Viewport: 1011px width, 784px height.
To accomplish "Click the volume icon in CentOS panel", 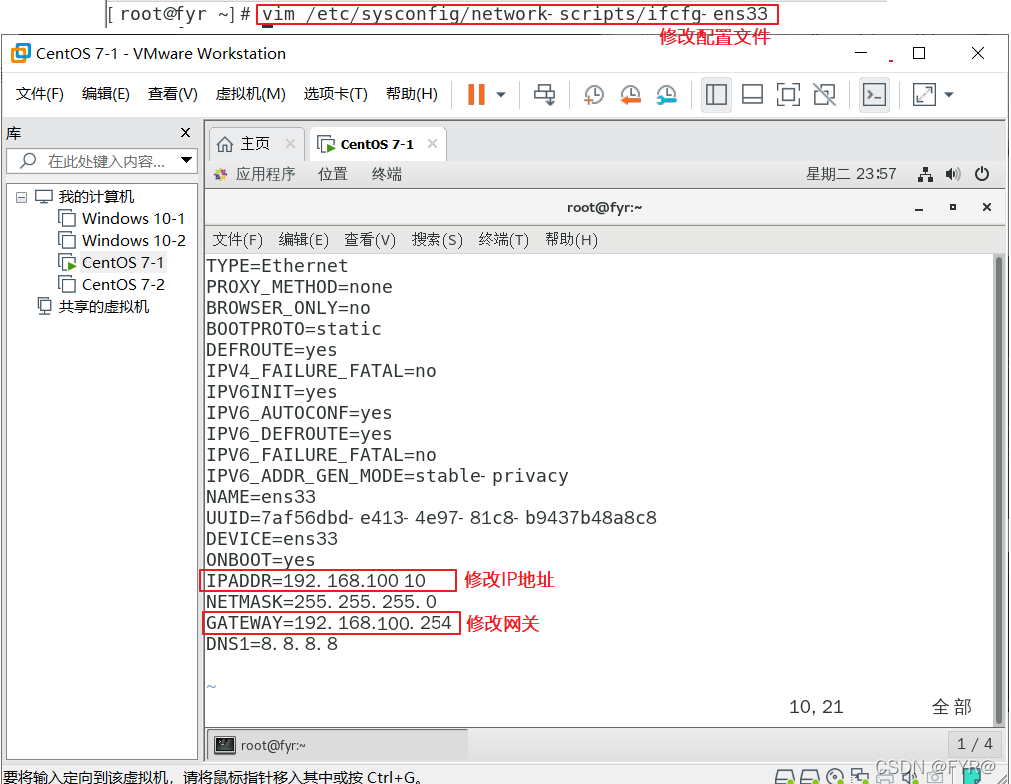I will click(x=953, y=174).
